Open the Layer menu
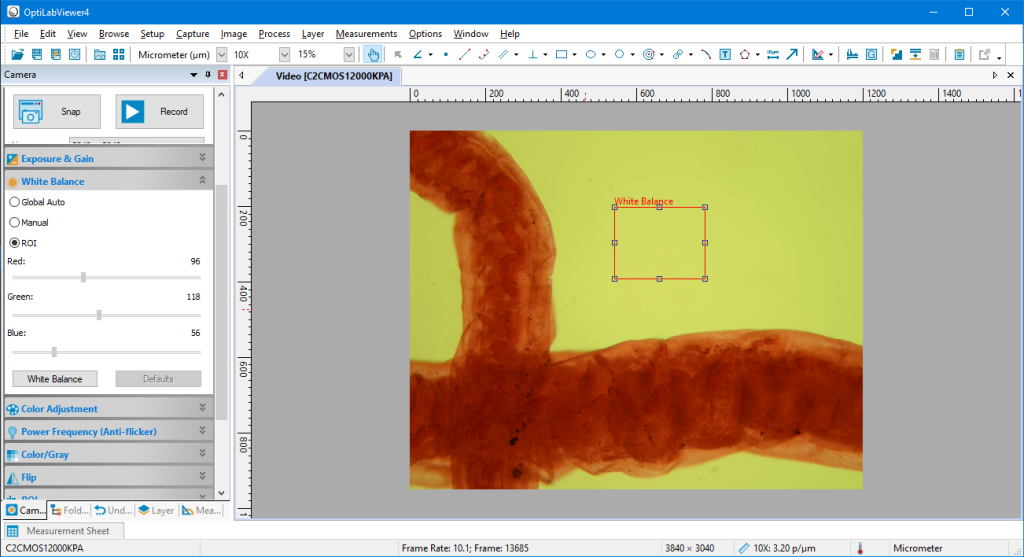1024x557 pixels. pos(313,33)
